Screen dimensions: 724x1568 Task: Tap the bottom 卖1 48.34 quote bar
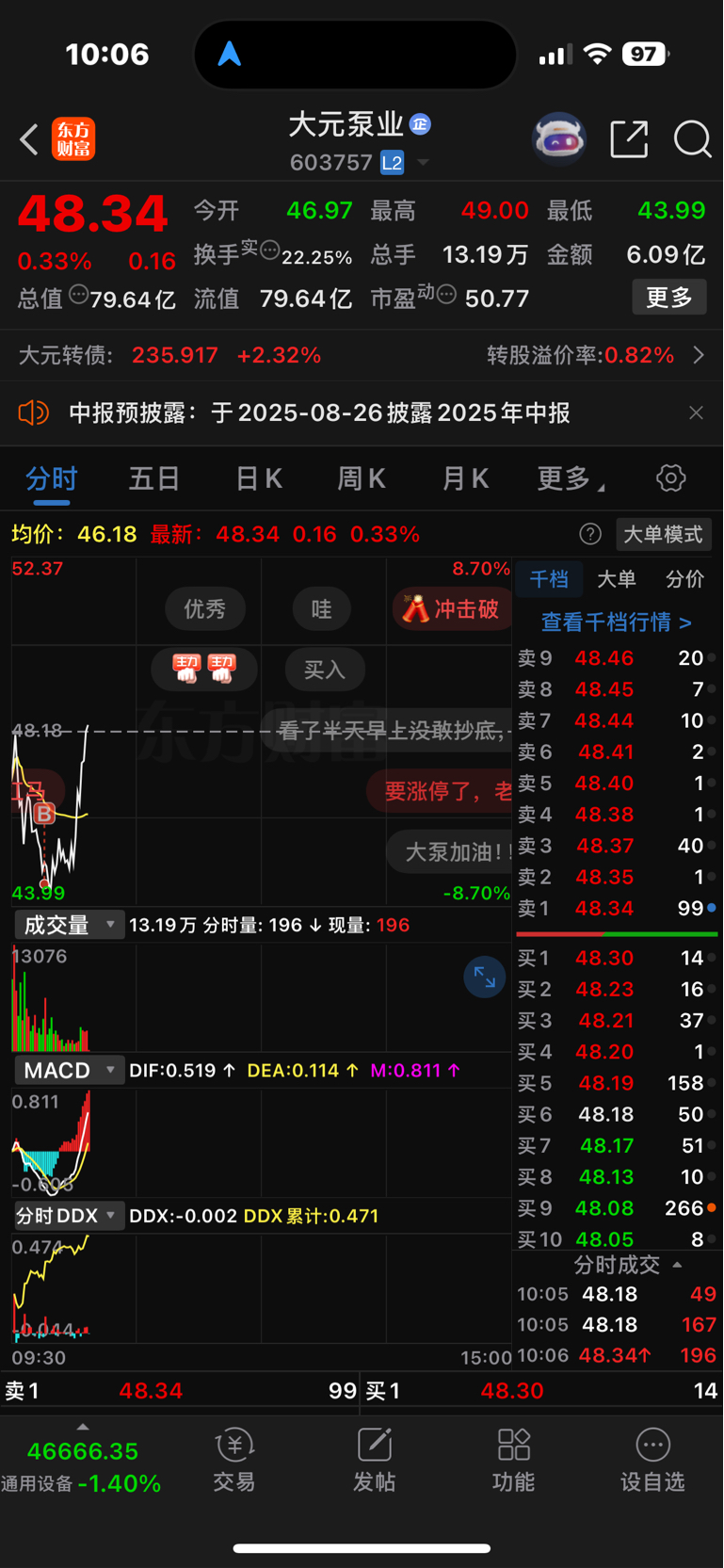coord(180,1391)
